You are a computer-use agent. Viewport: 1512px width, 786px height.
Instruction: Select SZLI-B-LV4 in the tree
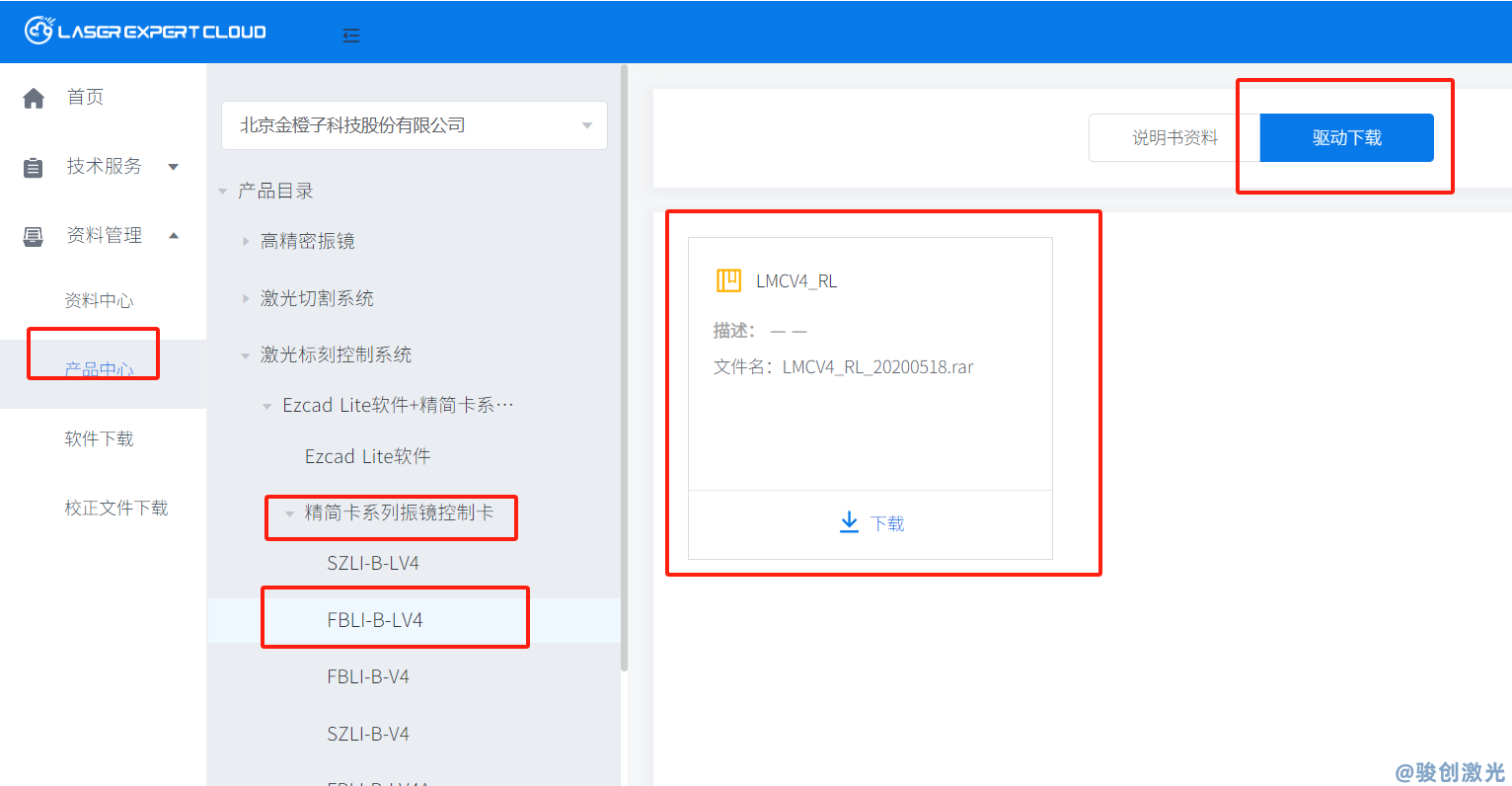373,563
